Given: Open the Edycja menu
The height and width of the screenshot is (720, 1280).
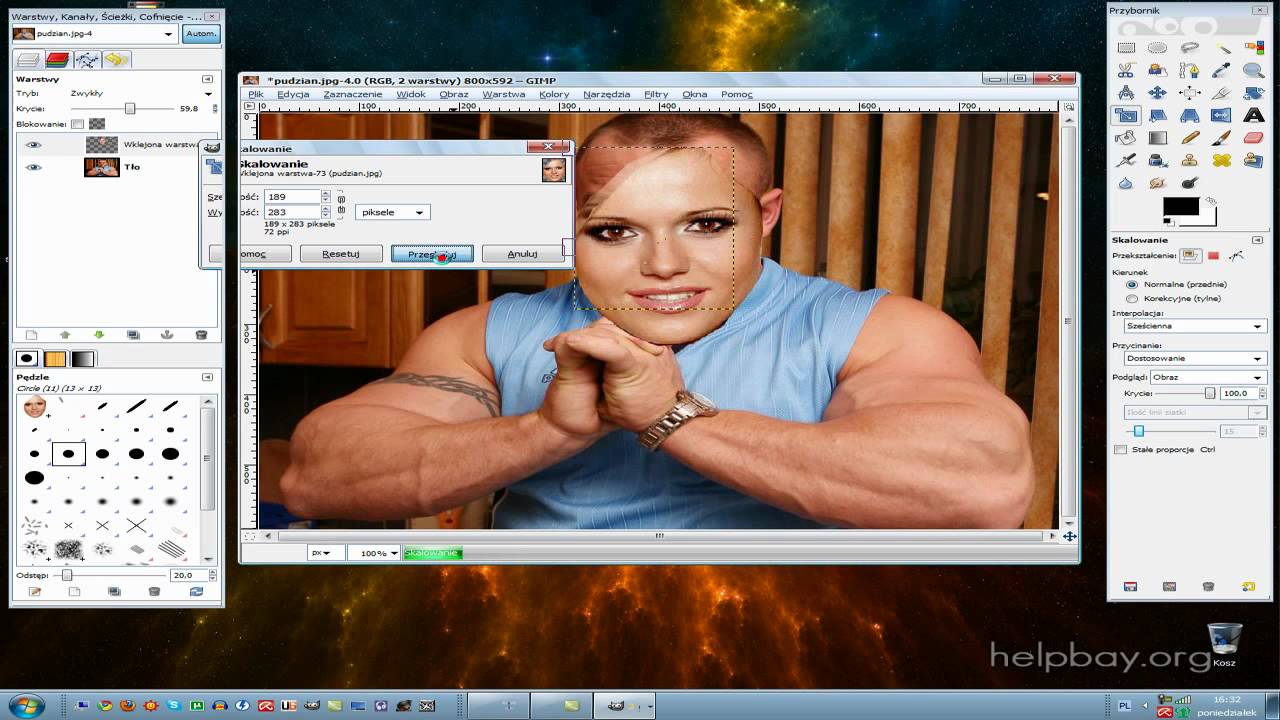Looking at the screenshot, I should pyautogui.click(x=293, y=94).
